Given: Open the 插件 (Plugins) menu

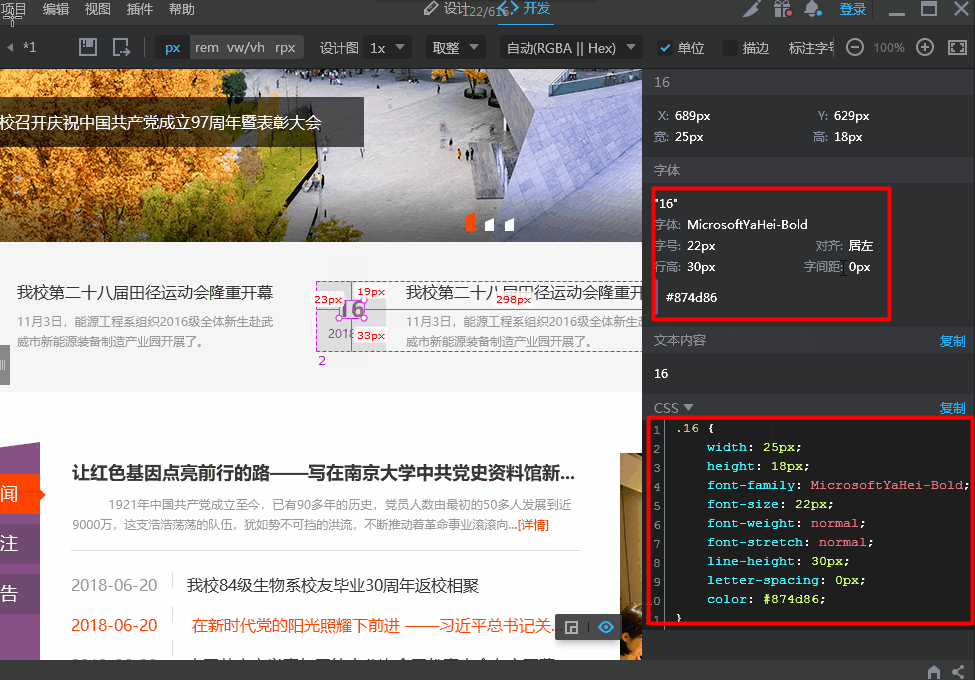Looking at the screenshot, I should pos(140,9).
